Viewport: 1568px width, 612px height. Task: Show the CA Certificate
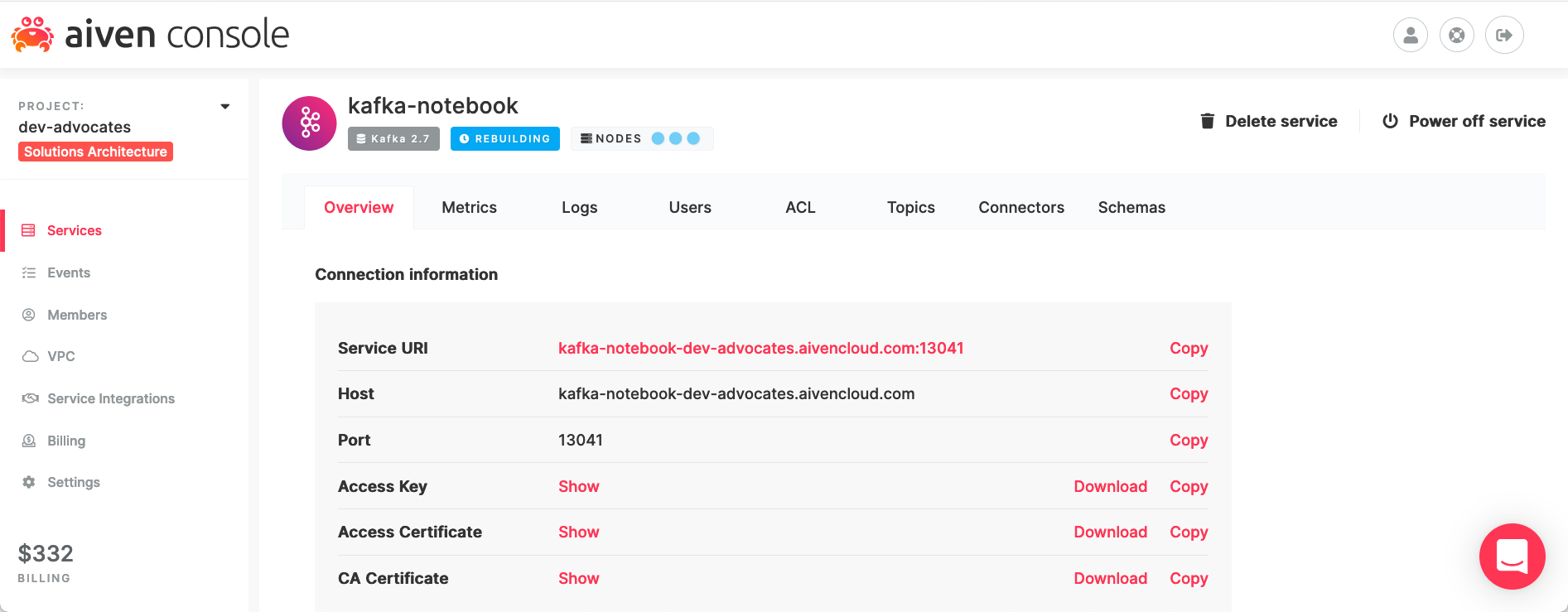pos(578,578)
